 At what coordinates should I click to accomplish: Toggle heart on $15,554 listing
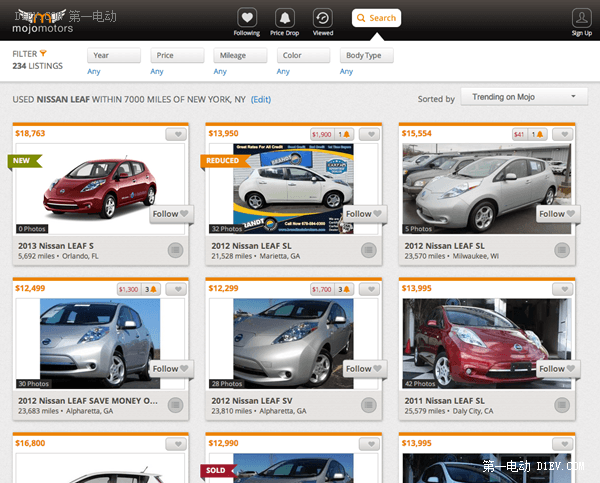[x=562, y=134]
